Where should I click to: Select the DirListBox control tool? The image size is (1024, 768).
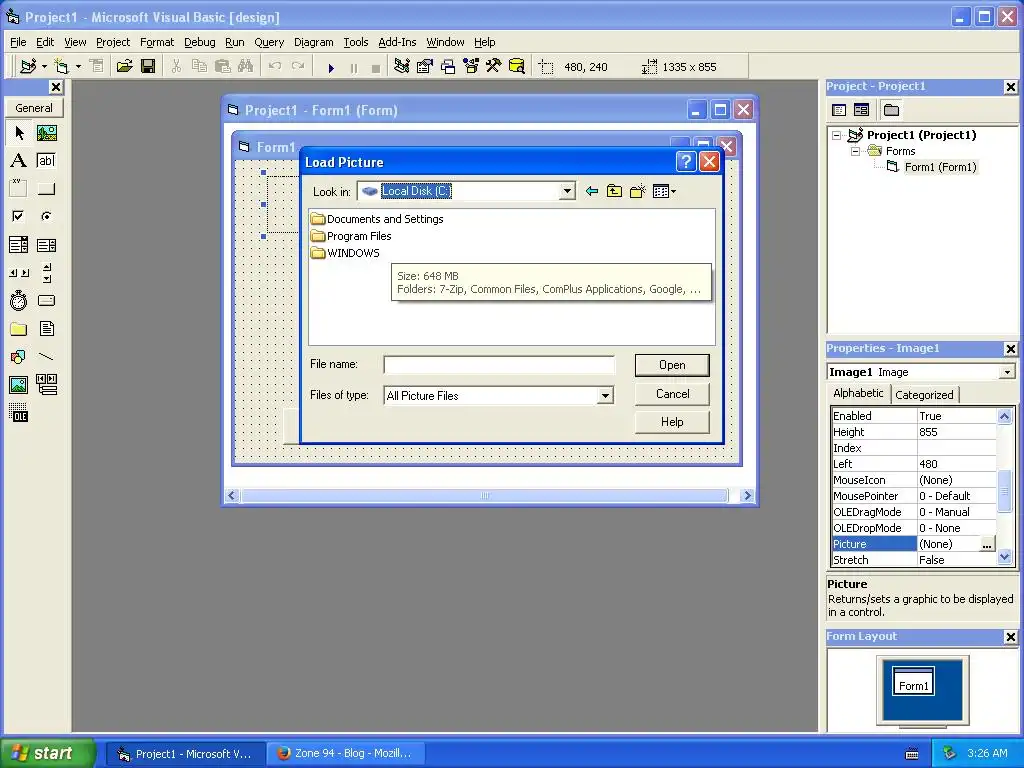point(19,328)
